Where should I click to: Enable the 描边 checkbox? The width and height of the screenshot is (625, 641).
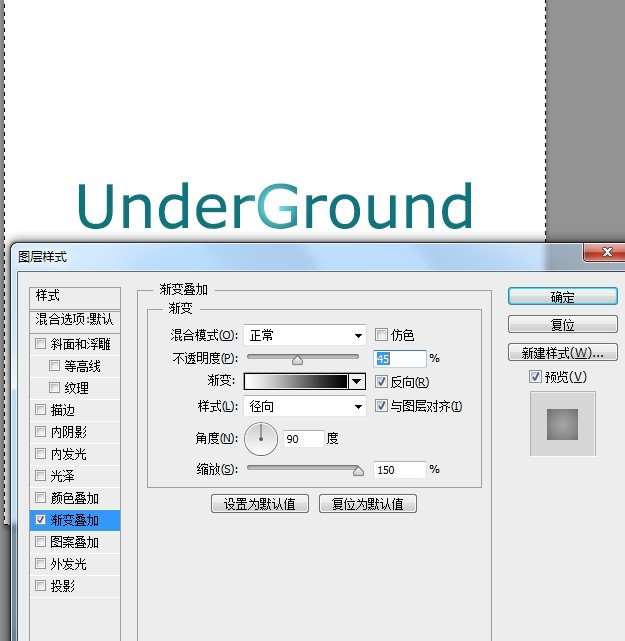[x=40, y=410]
